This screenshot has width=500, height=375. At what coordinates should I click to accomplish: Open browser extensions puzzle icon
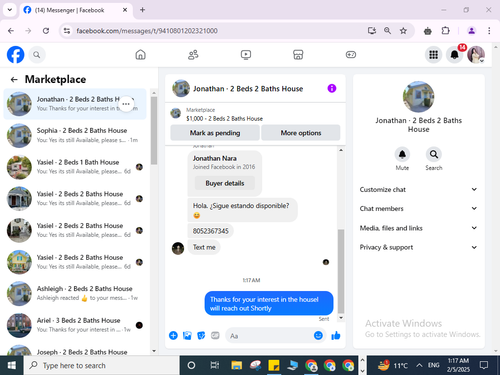coord(445,31)
